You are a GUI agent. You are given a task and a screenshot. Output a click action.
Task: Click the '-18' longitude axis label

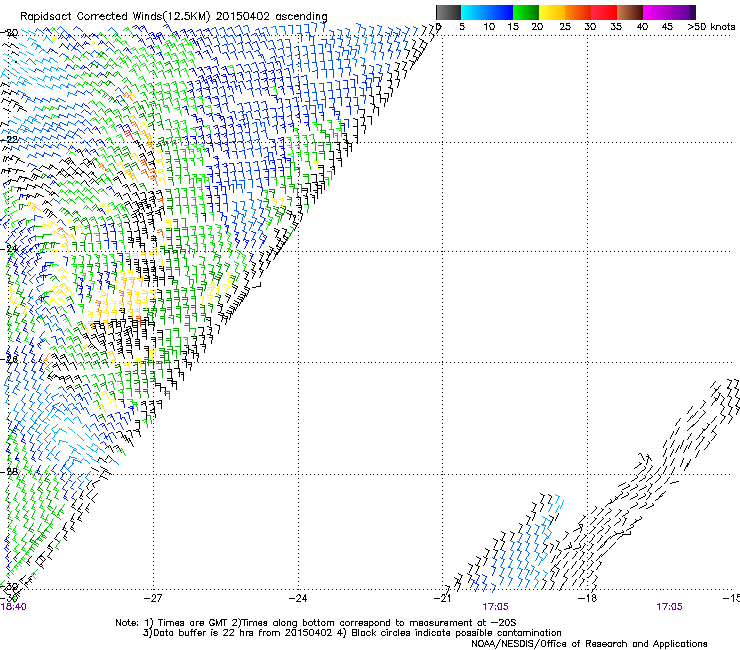tap(587, 598)
